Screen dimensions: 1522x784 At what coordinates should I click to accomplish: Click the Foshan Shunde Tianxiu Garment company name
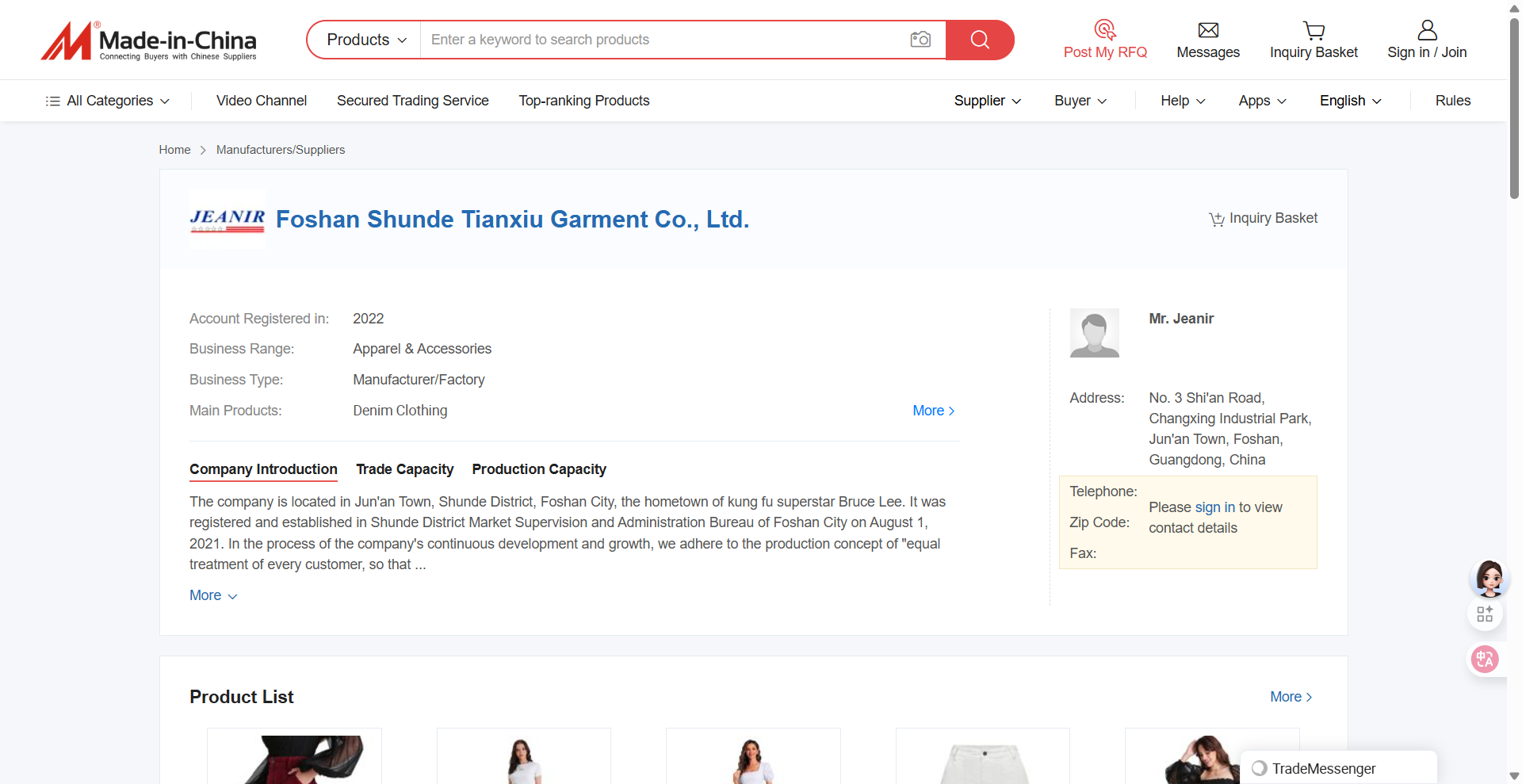click(512, 220)
